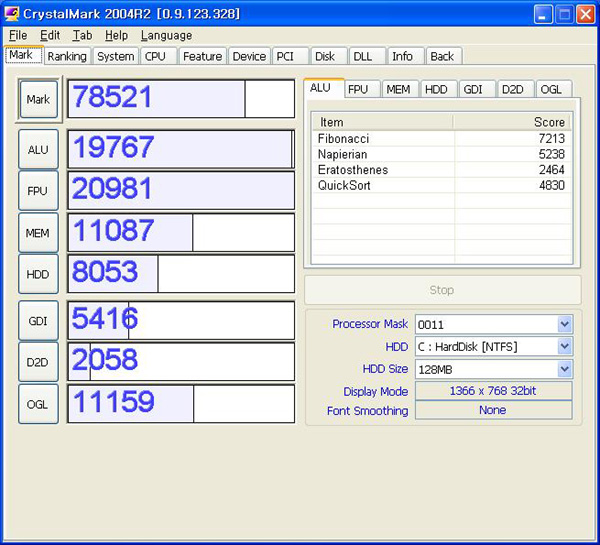Click the Display Mode 1366 x 768 32bit field
600x545 pixels.
494,391
